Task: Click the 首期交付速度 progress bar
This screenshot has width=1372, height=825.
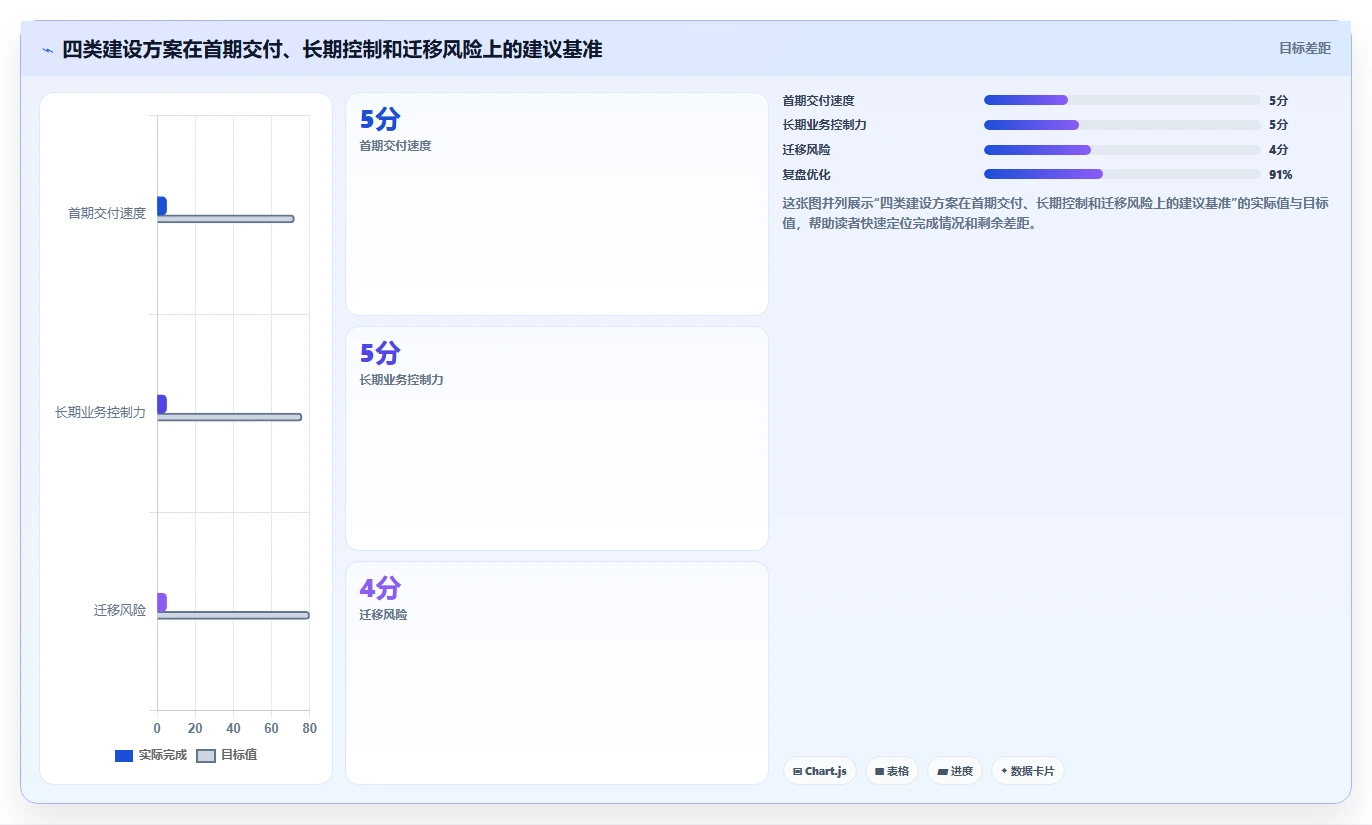Action: pos(1122,100)
